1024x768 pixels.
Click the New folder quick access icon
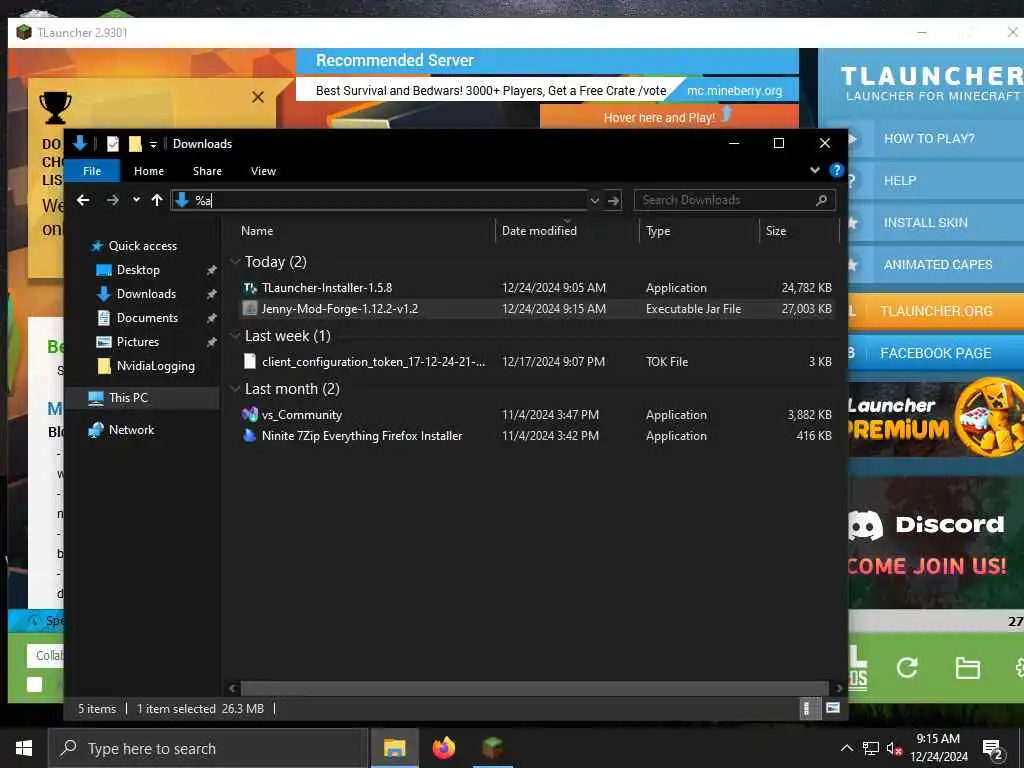[x=135, y=144]
